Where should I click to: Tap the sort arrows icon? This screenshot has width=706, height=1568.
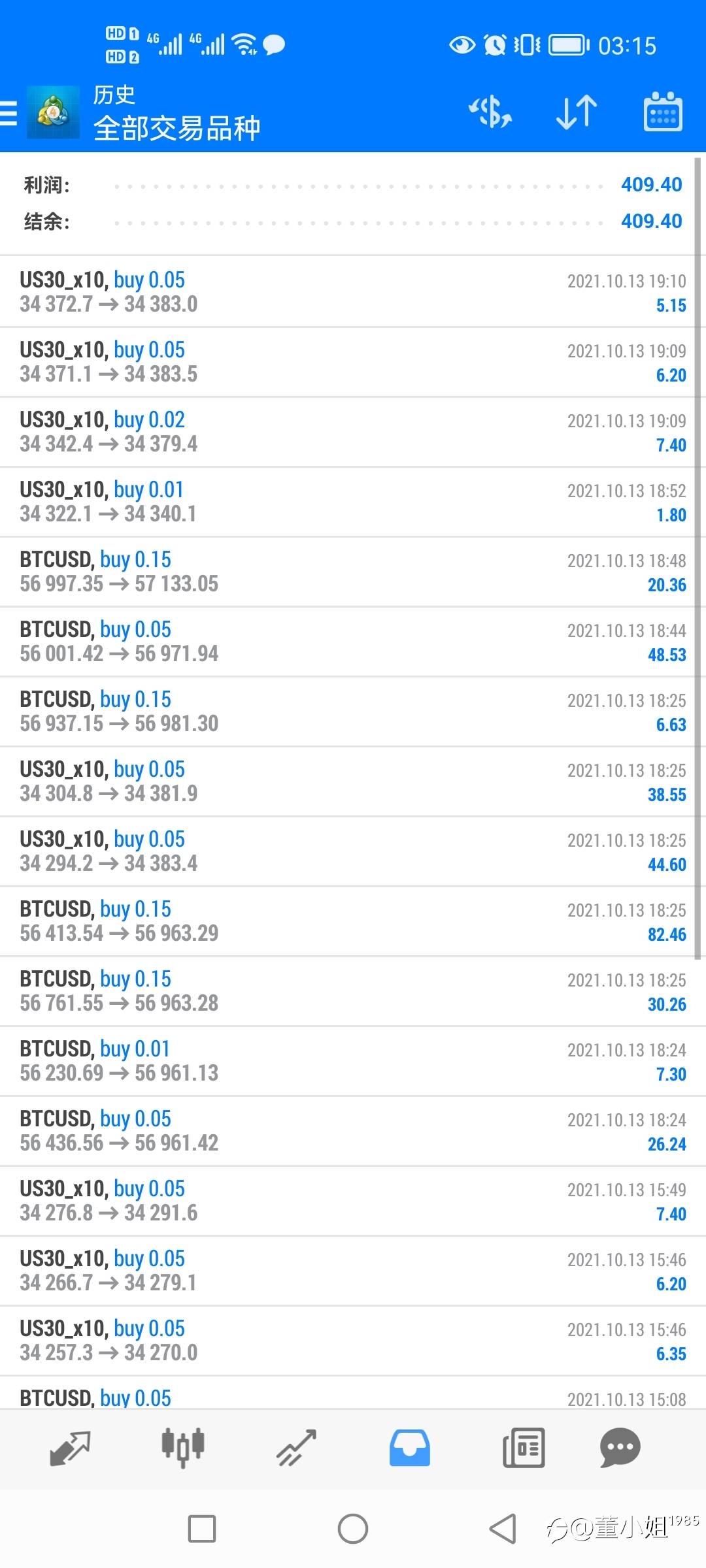pos(576,112)
